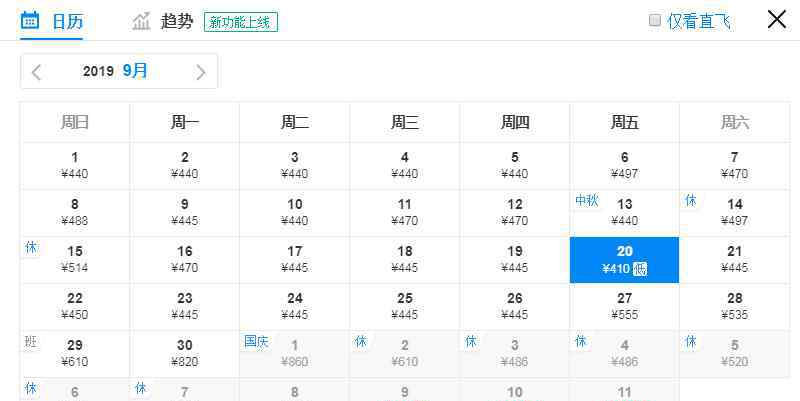The image size is (800, 401).
Task: Pick September 27 priced ¥555
Action: (624, 307)
